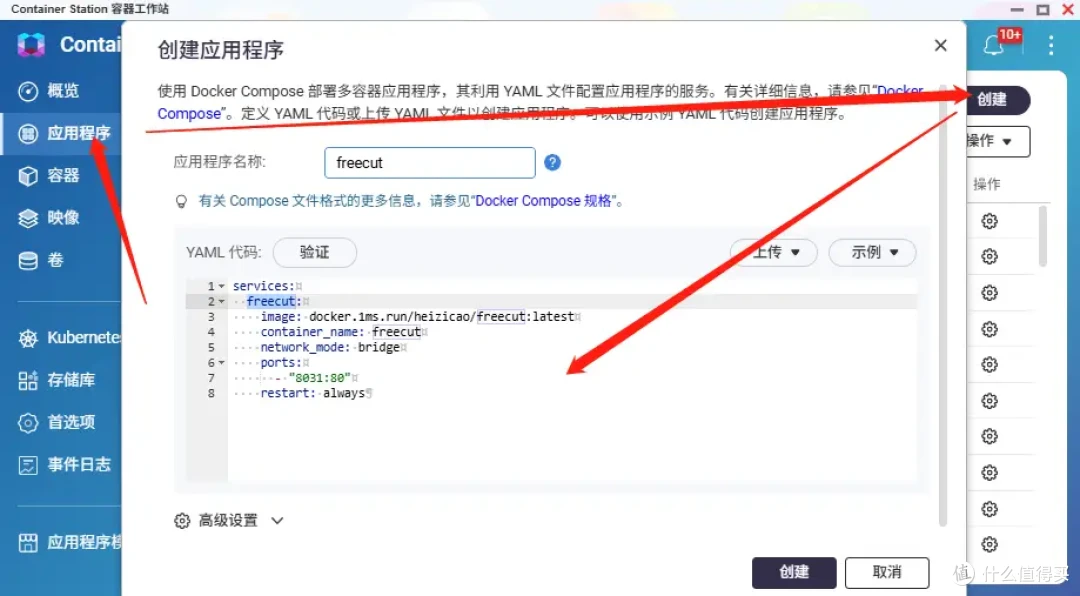1080x596 pixels.
Task: Click the background Create (创建) button at top right
Action: coord(998,100)
